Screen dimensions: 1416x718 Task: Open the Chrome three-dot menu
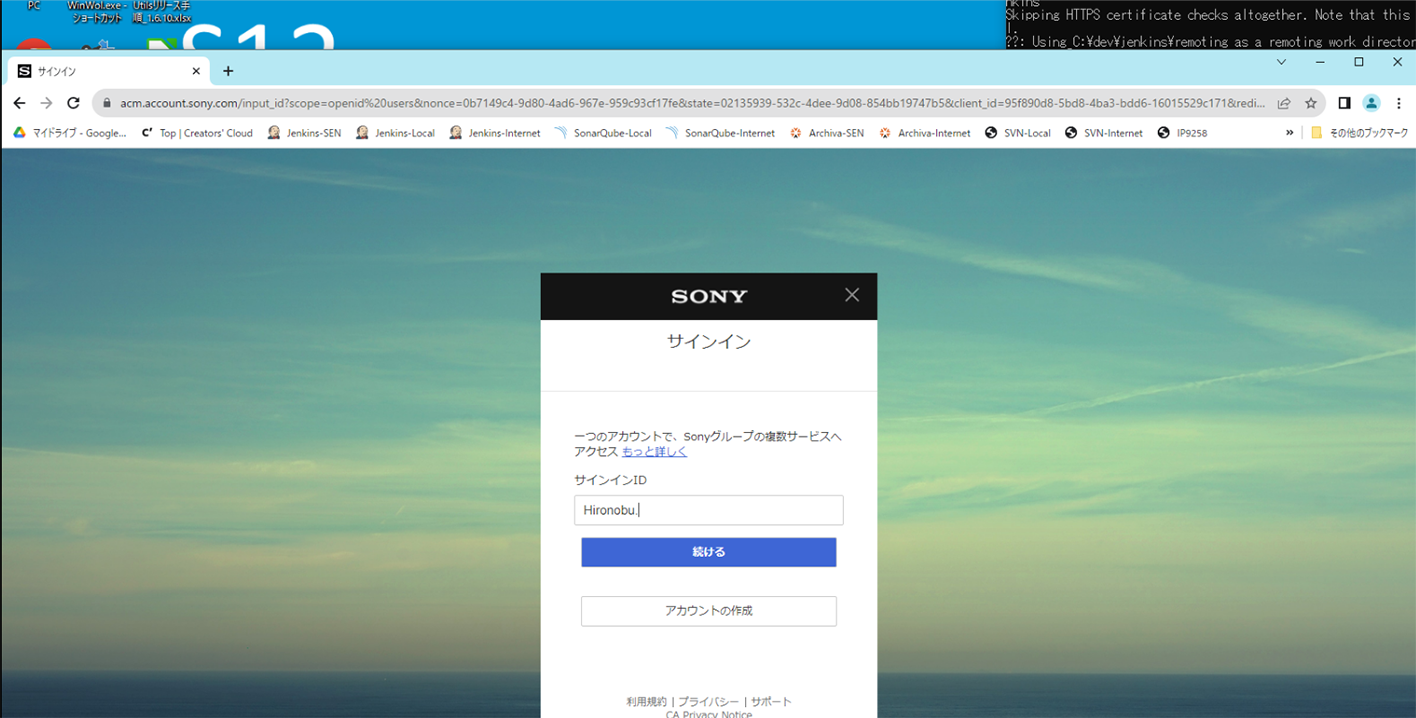1398,103
